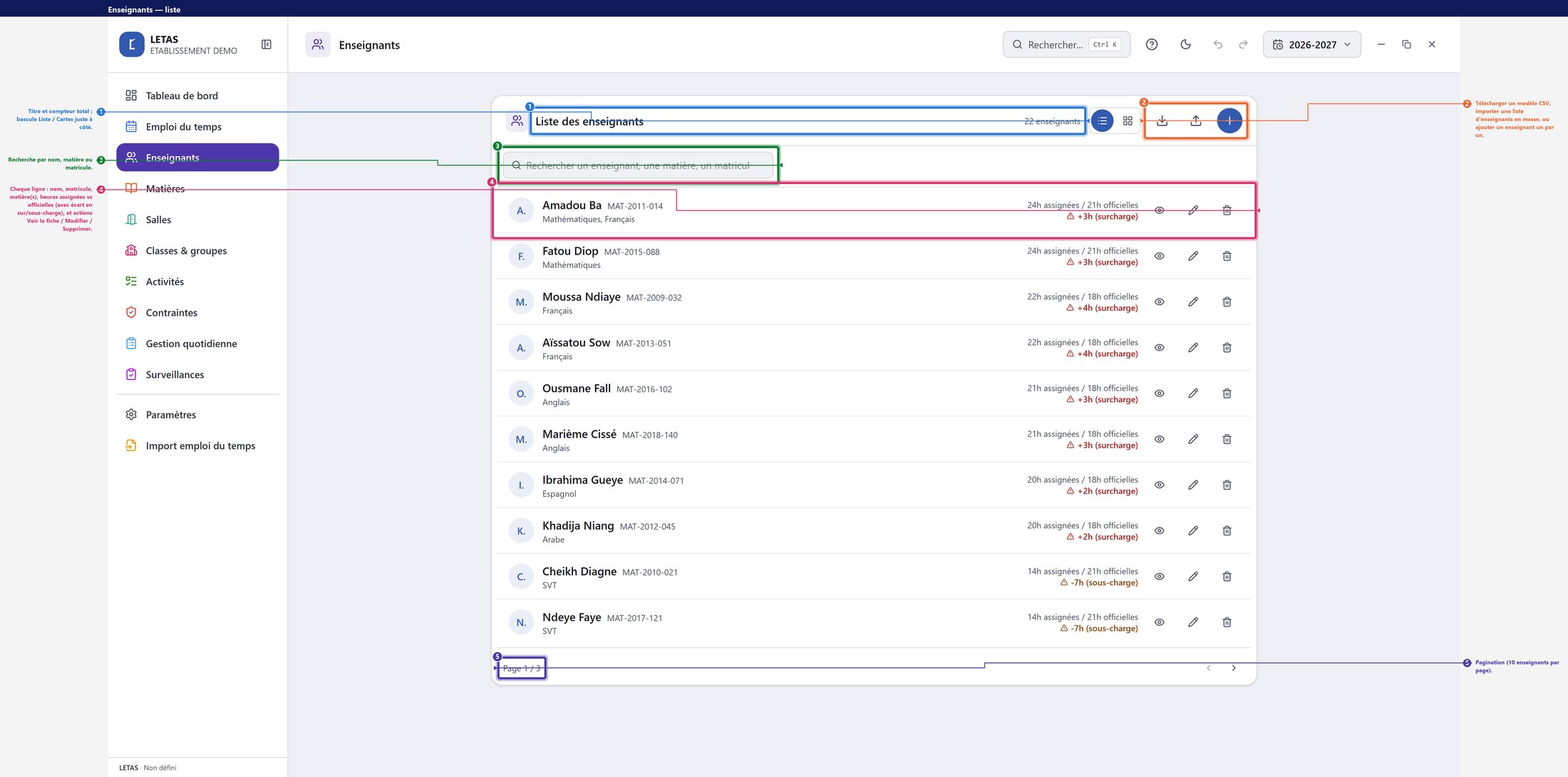Download the CSV template icon

tap(1162, 121)
